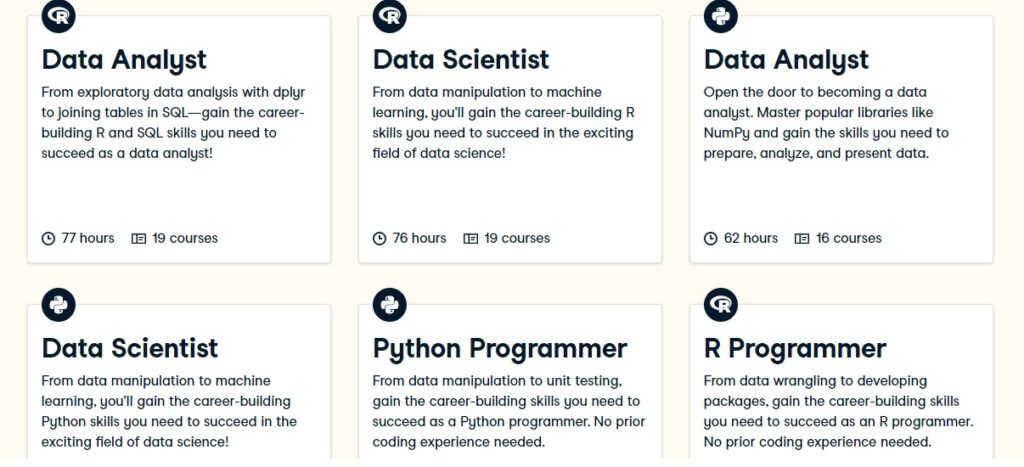Viewport: 1024px width, 467px height.
Task: Open the Data Analyst with R heading
Action: coord(124,60)
